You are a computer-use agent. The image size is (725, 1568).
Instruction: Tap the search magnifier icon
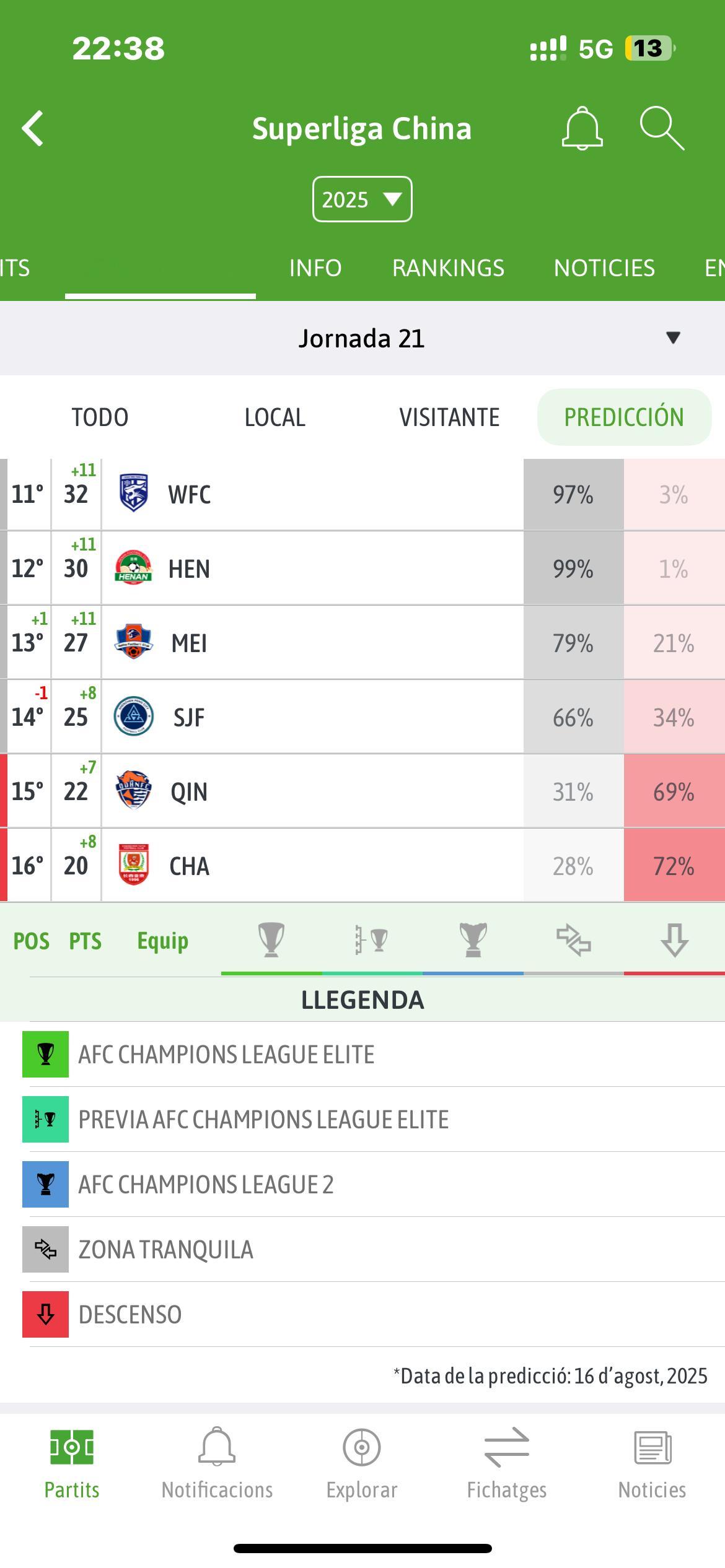pyautogui.click(x=661, y=129)
